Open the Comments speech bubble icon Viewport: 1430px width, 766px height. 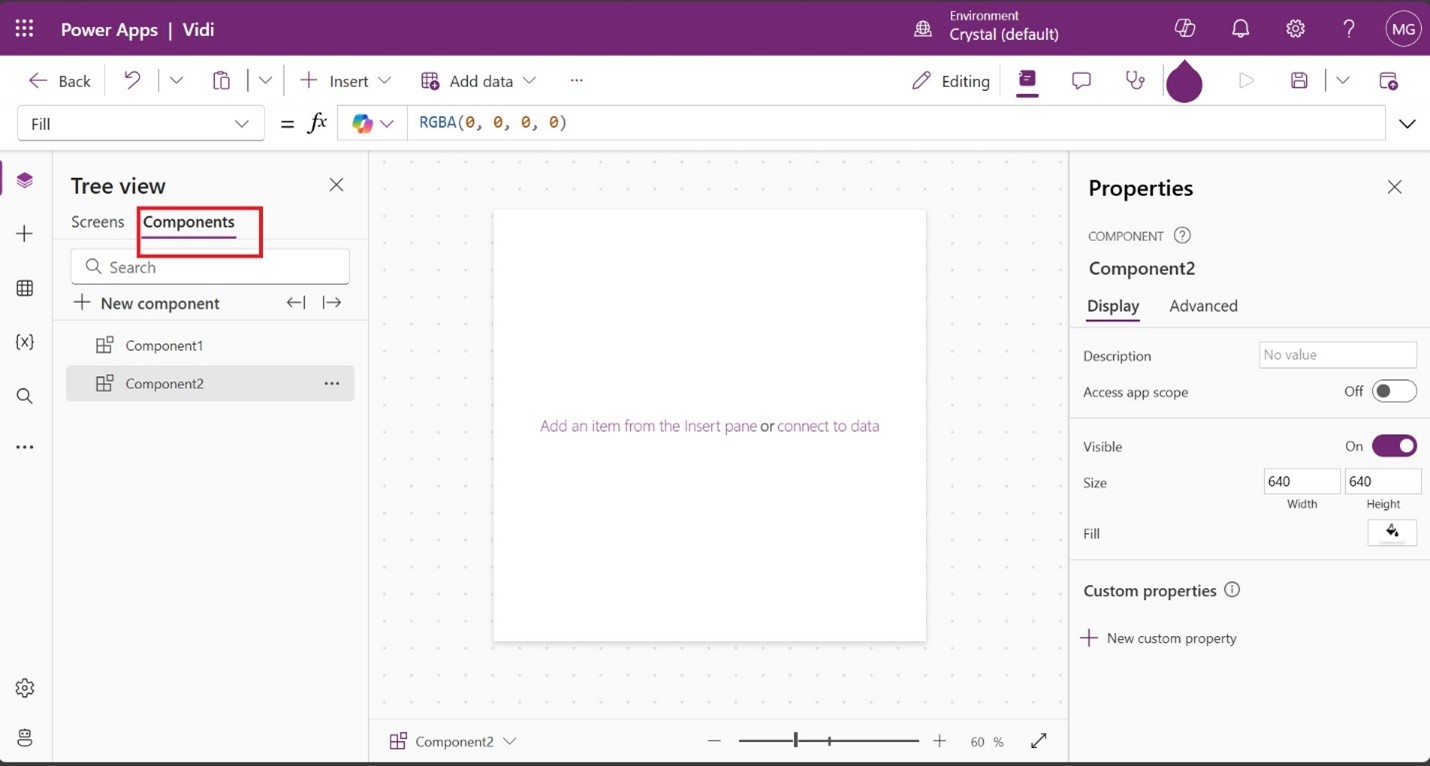pyautogui.click(x=1081, y=81)
